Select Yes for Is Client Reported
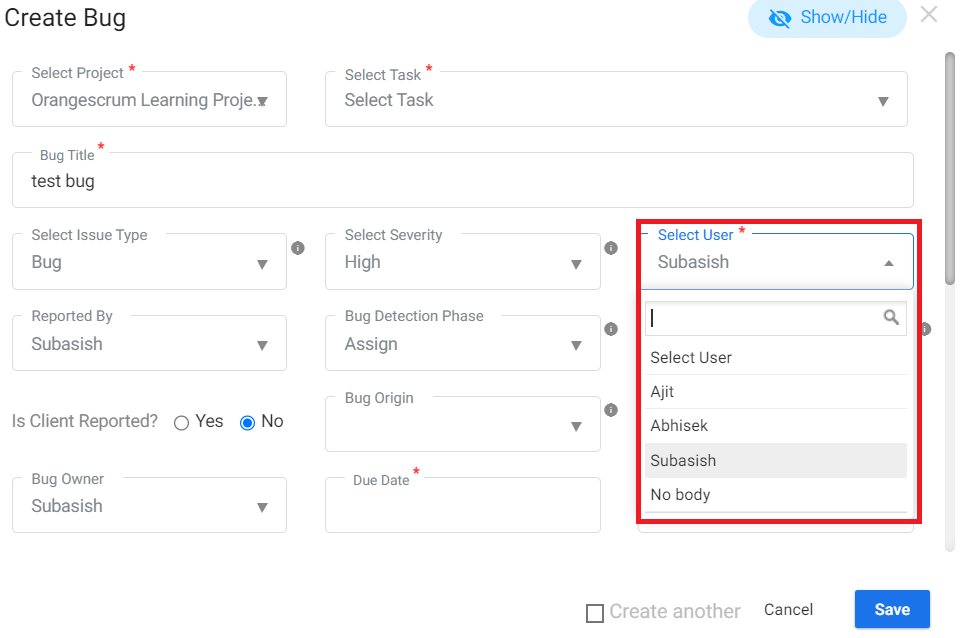 point(181,423)
